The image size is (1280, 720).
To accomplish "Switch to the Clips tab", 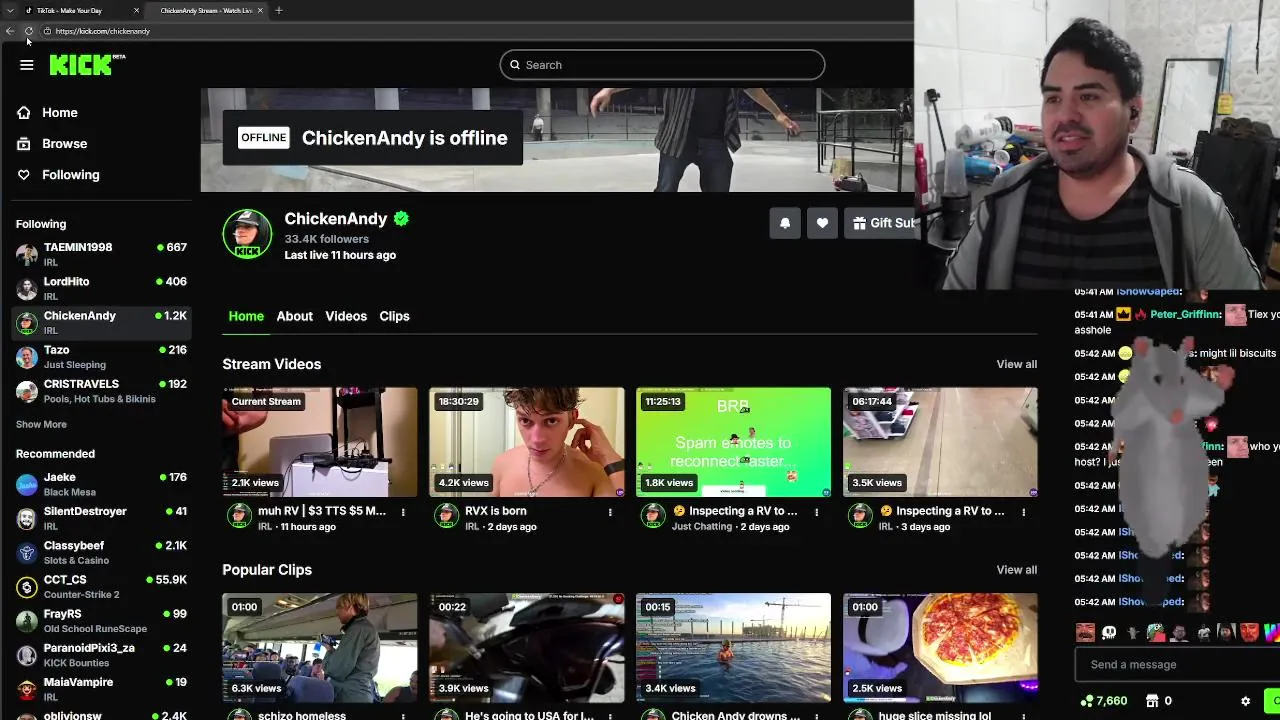I will (x=394, y=316).
